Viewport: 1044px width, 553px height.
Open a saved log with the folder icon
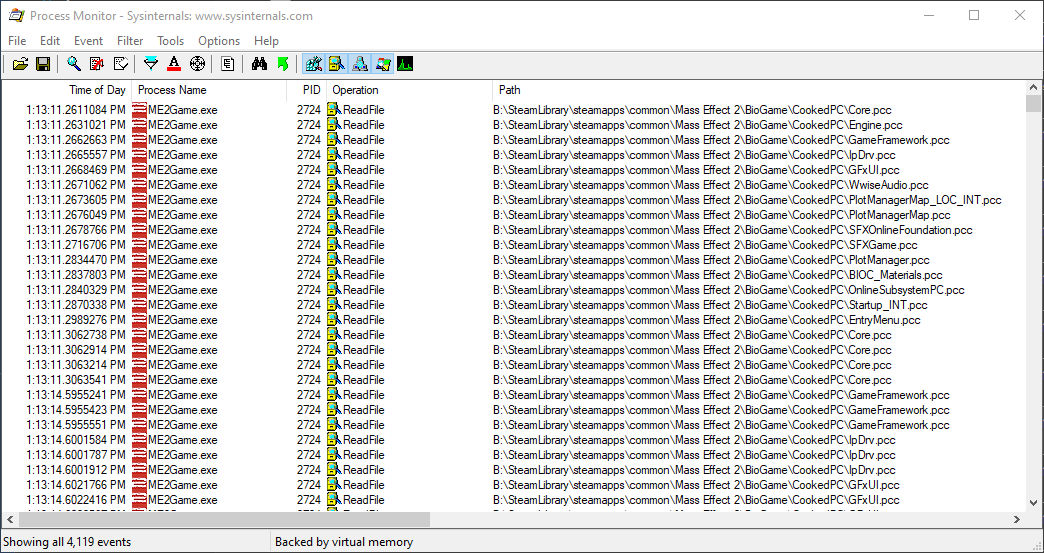click(20, 64)
